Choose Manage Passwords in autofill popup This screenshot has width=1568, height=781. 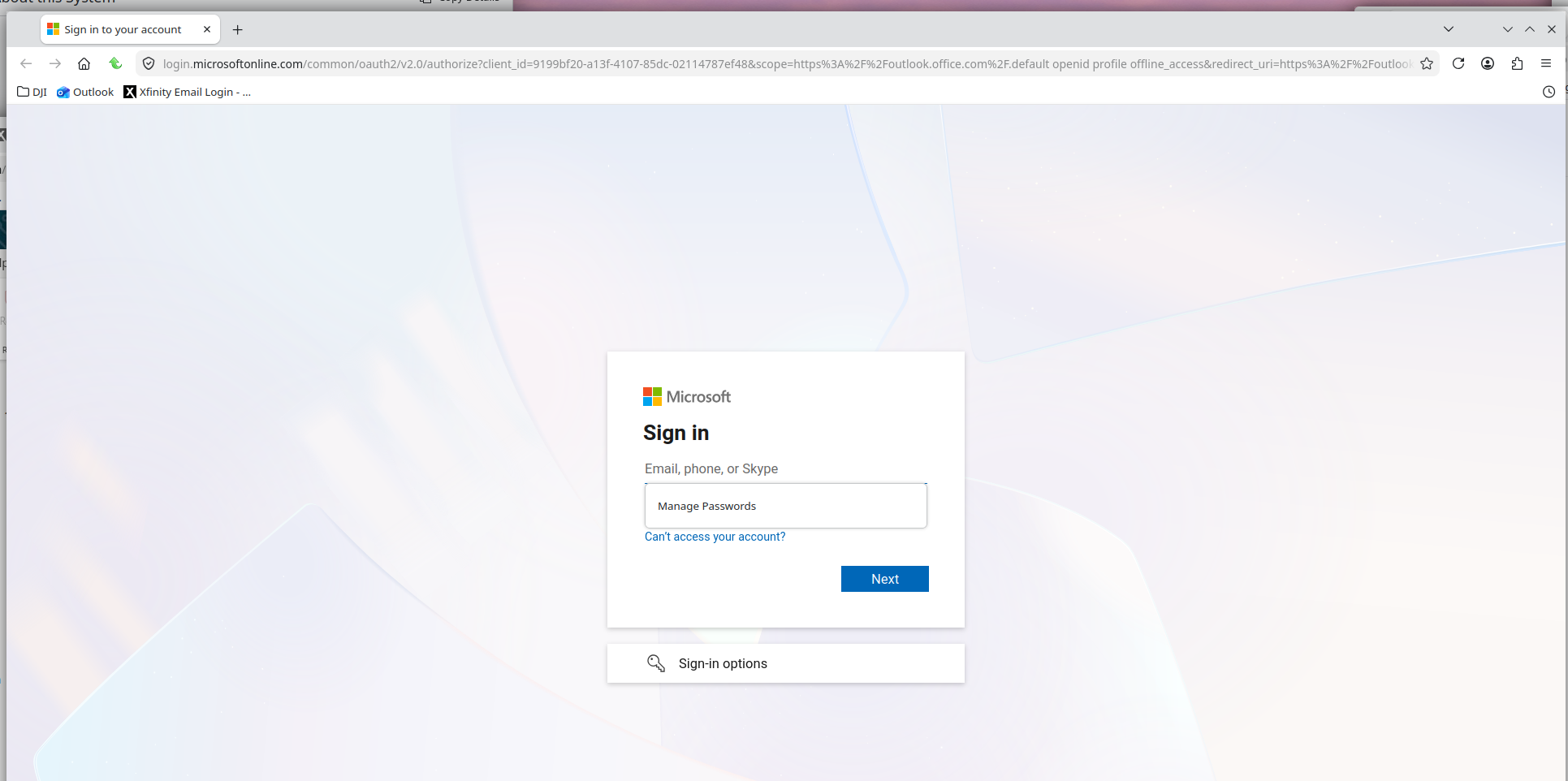[786, 506]
